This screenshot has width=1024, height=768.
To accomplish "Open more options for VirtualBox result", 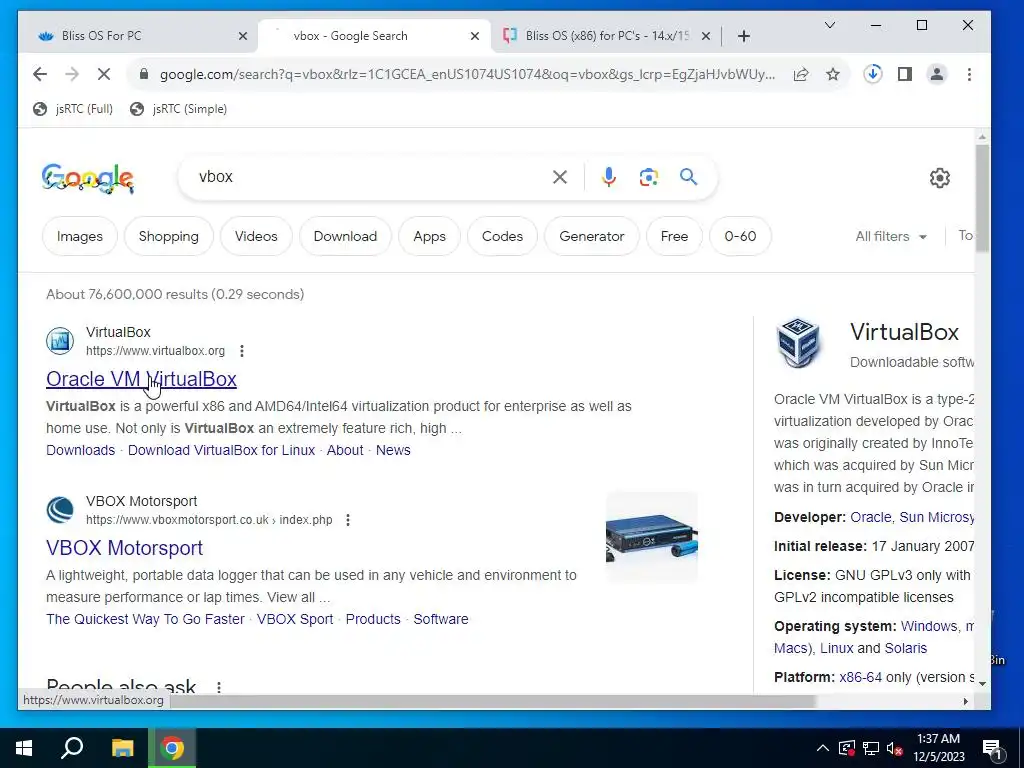I will coord(242,351).
